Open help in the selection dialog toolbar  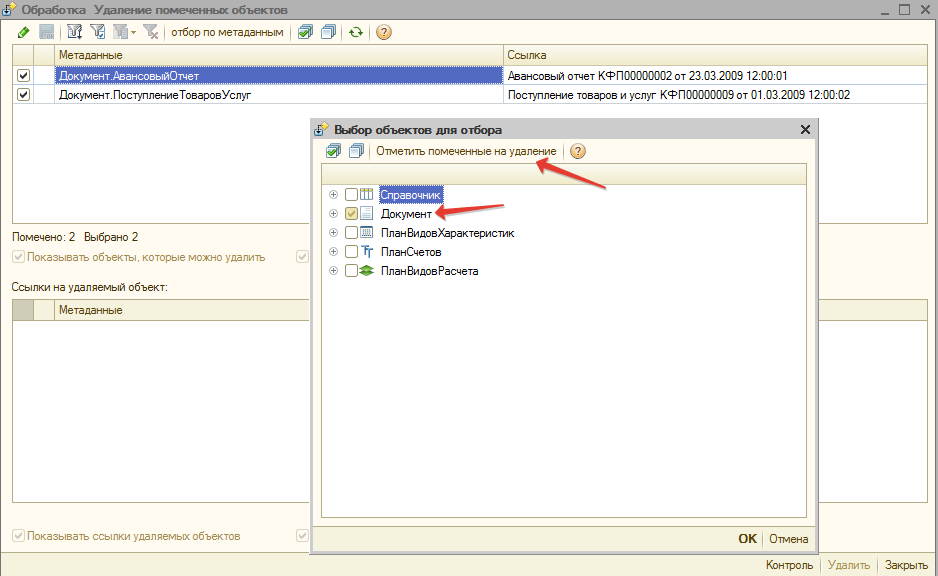pyautogui.click(x=577, y=152)
